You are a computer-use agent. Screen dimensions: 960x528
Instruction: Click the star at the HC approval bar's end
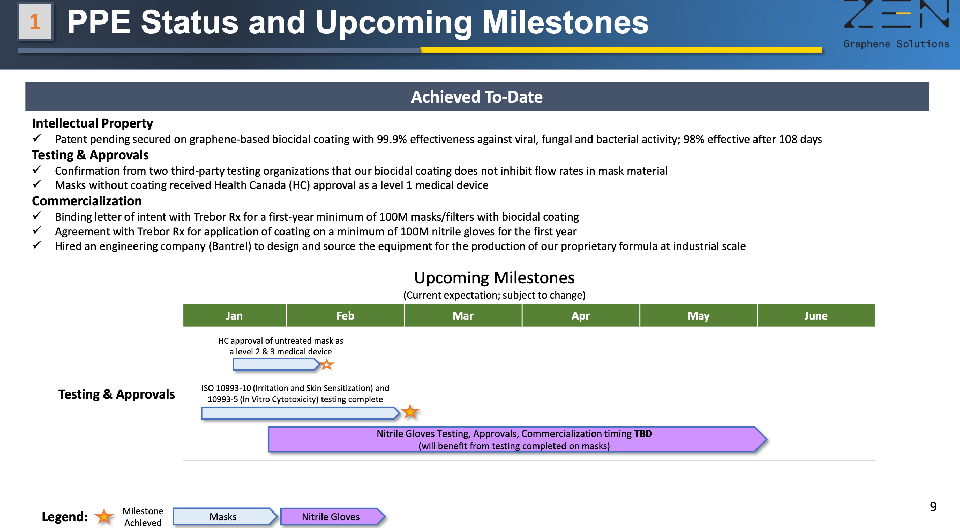[x=326, y=364]
